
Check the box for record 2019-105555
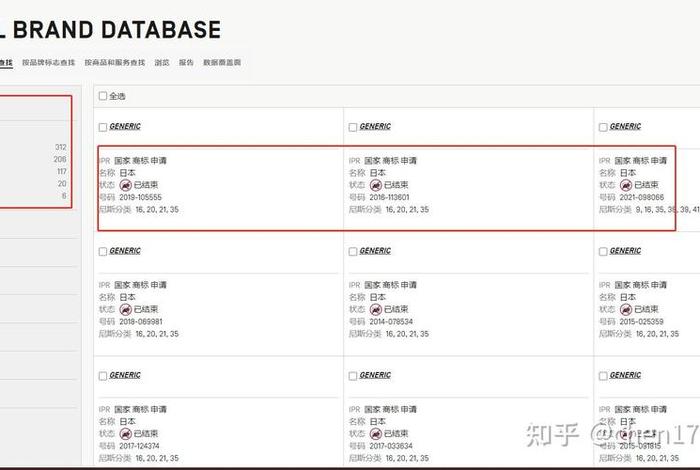(103, 127)
